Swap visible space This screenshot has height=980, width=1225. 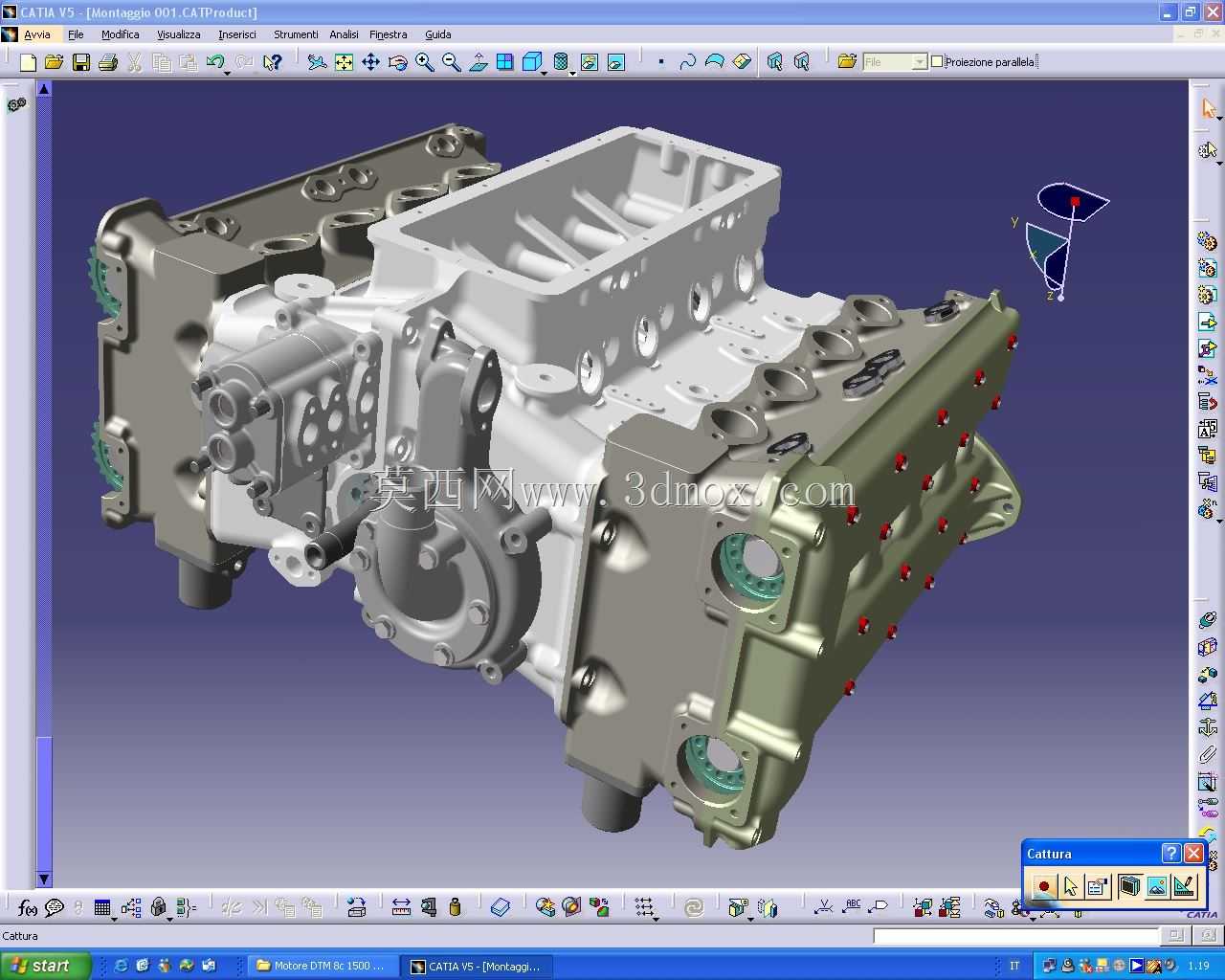point(616,62)
